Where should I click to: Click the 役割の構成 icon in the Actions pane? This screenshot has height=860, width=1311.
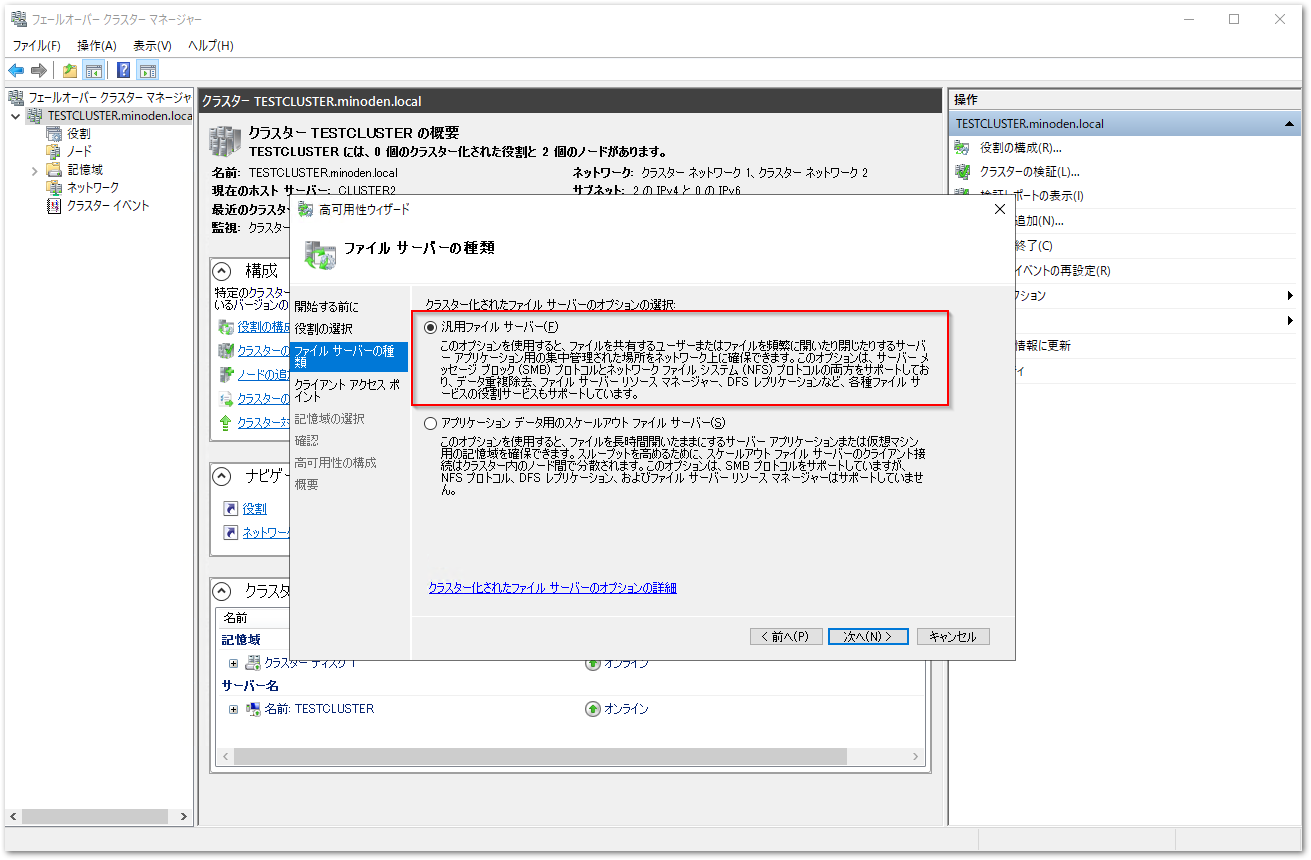(x=963, y=147)
